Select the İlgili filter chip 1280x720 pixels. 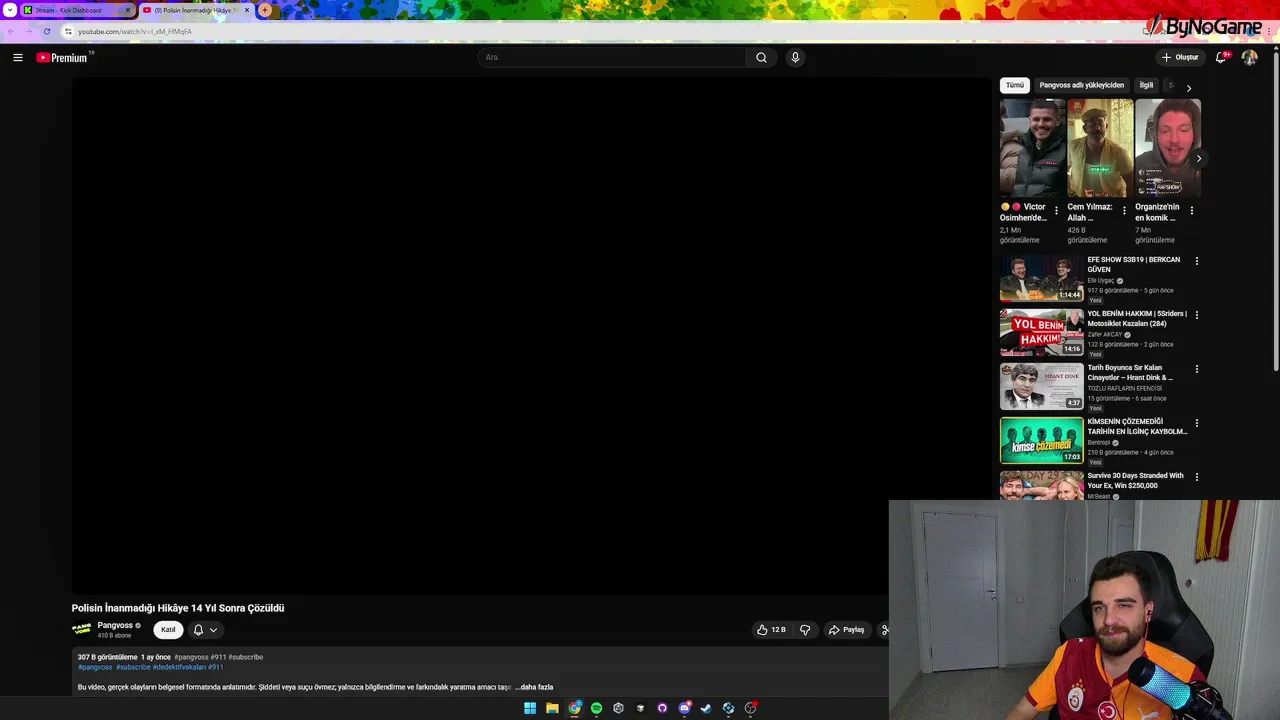click(x=1147, y=85)
